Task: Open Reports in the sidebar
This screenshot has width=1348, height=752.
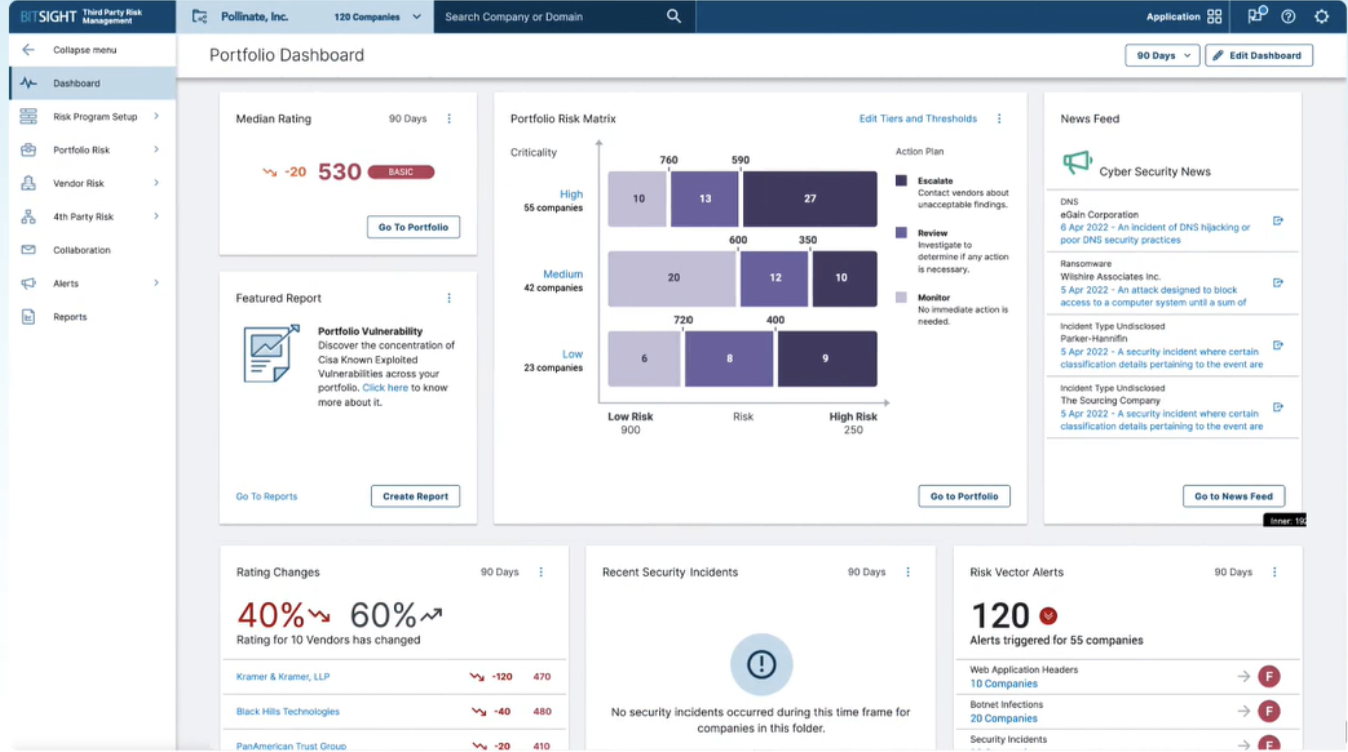Action: (70, 317)
